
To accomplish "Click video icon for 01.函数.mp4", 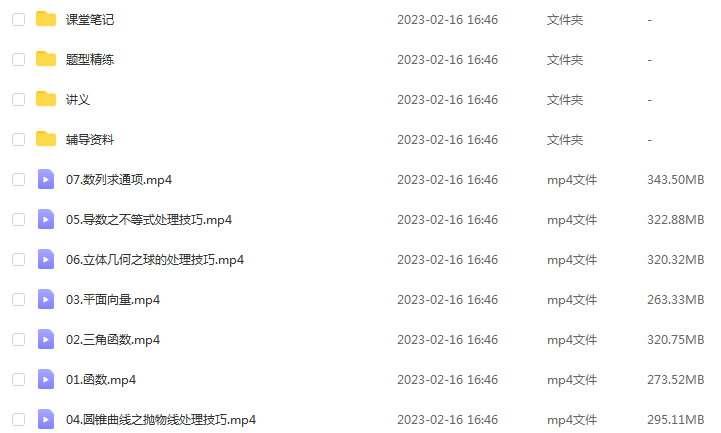I will click(46, 379).
